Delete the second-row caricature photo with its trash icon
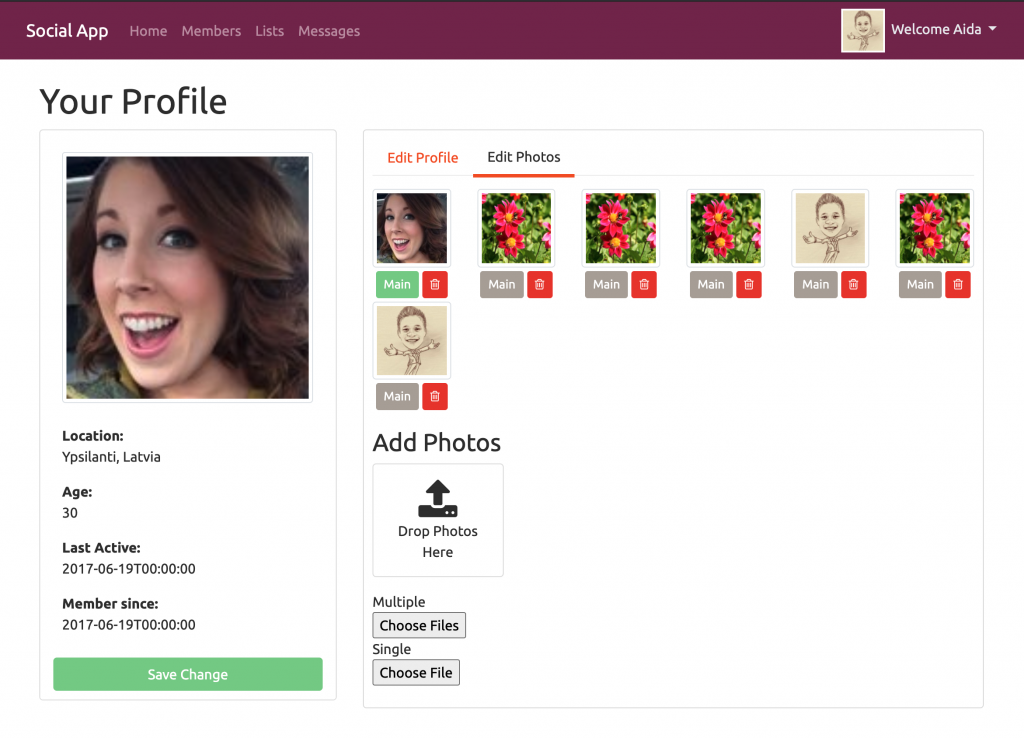1024x738 pixels. [x=435, y=396]
